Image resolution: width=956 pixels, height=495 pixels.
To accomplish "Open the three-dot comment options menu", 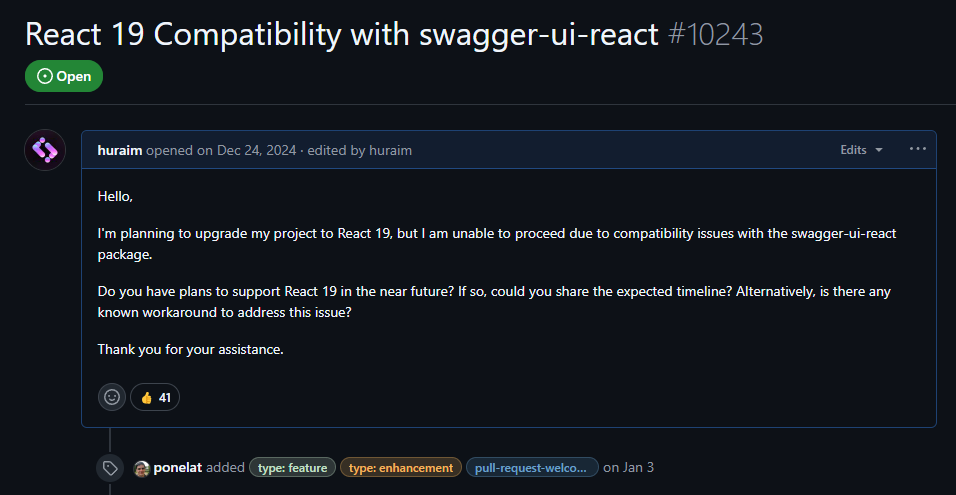I will 918,149.
